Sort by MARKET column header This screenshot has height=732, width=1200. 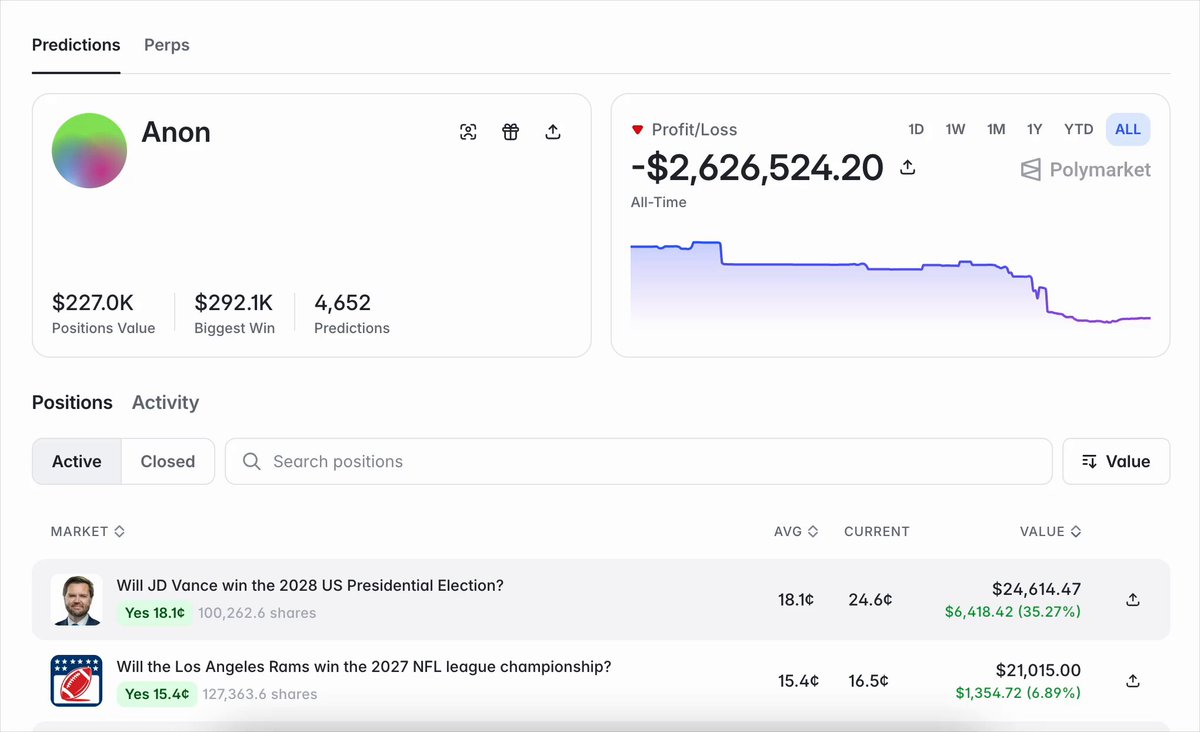pos(88,531)
